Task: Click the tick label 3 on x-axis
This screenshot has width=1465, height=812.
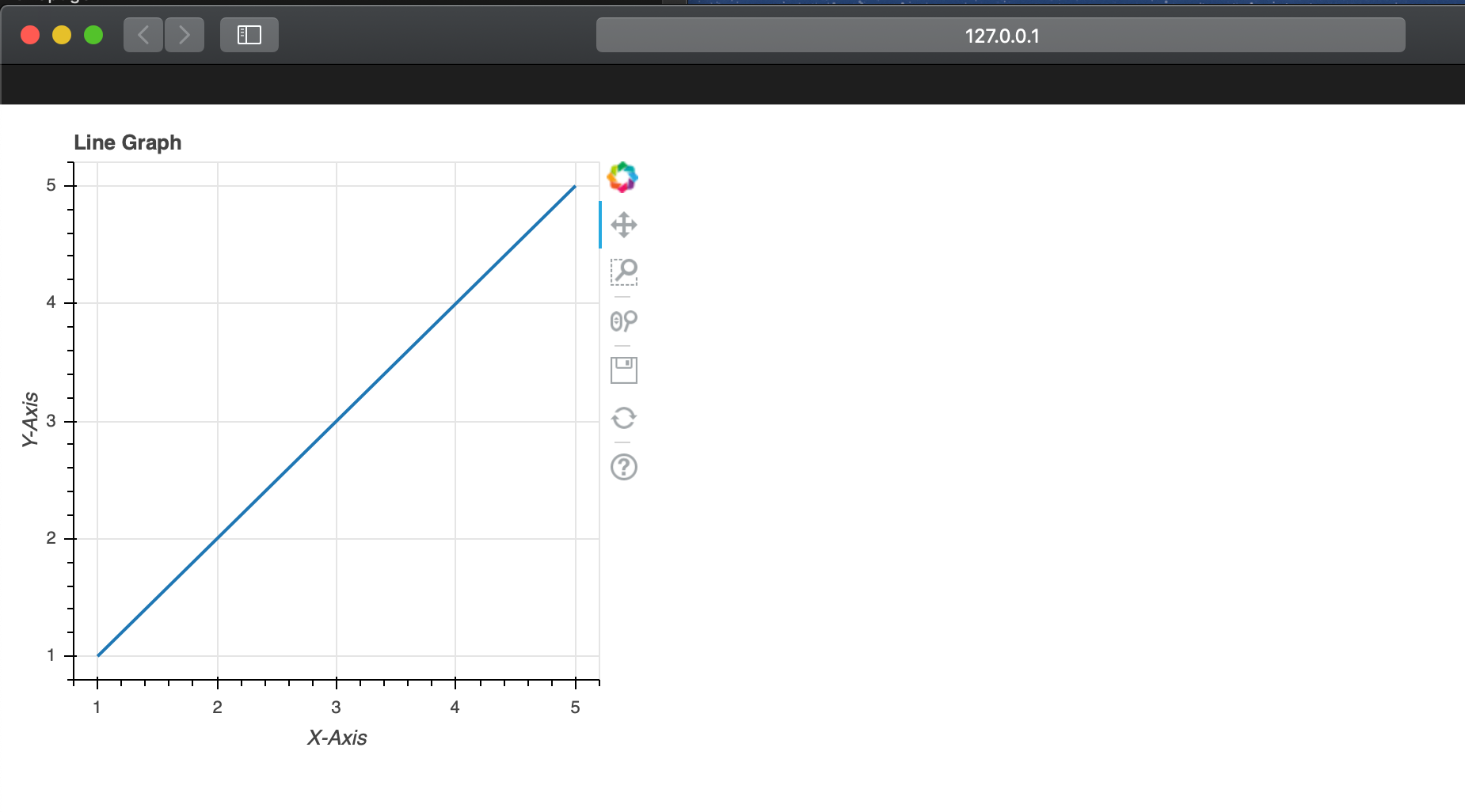Action: tap(337, 707)
